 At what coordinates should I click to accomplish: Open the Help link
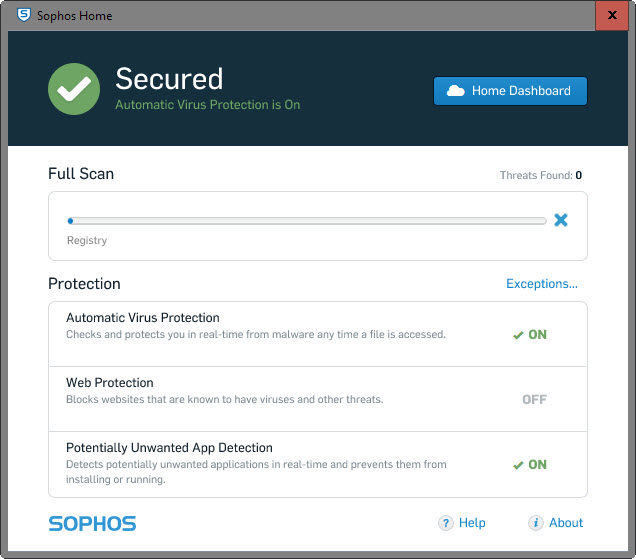(x=472, y=523)
